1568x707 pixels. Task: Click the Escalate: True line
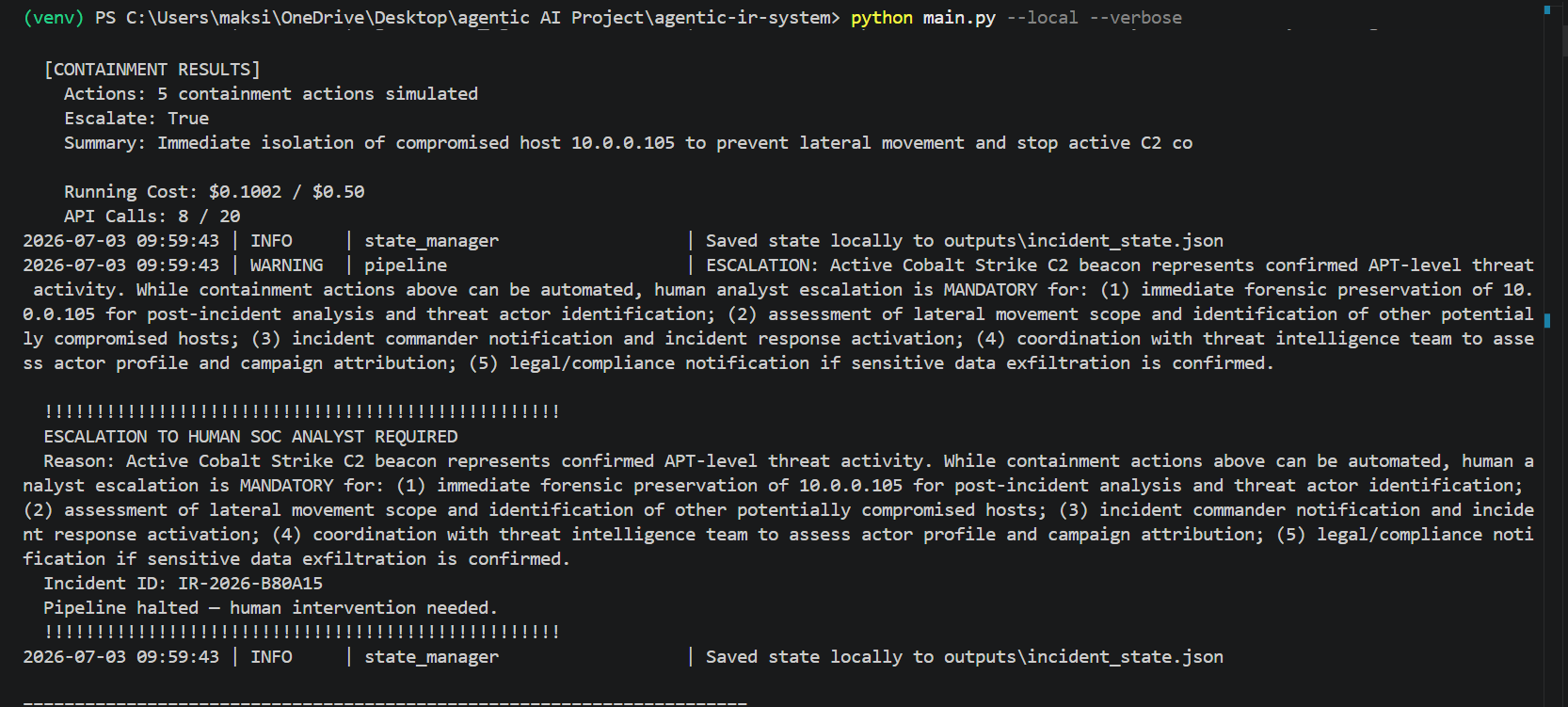point(136,119)
